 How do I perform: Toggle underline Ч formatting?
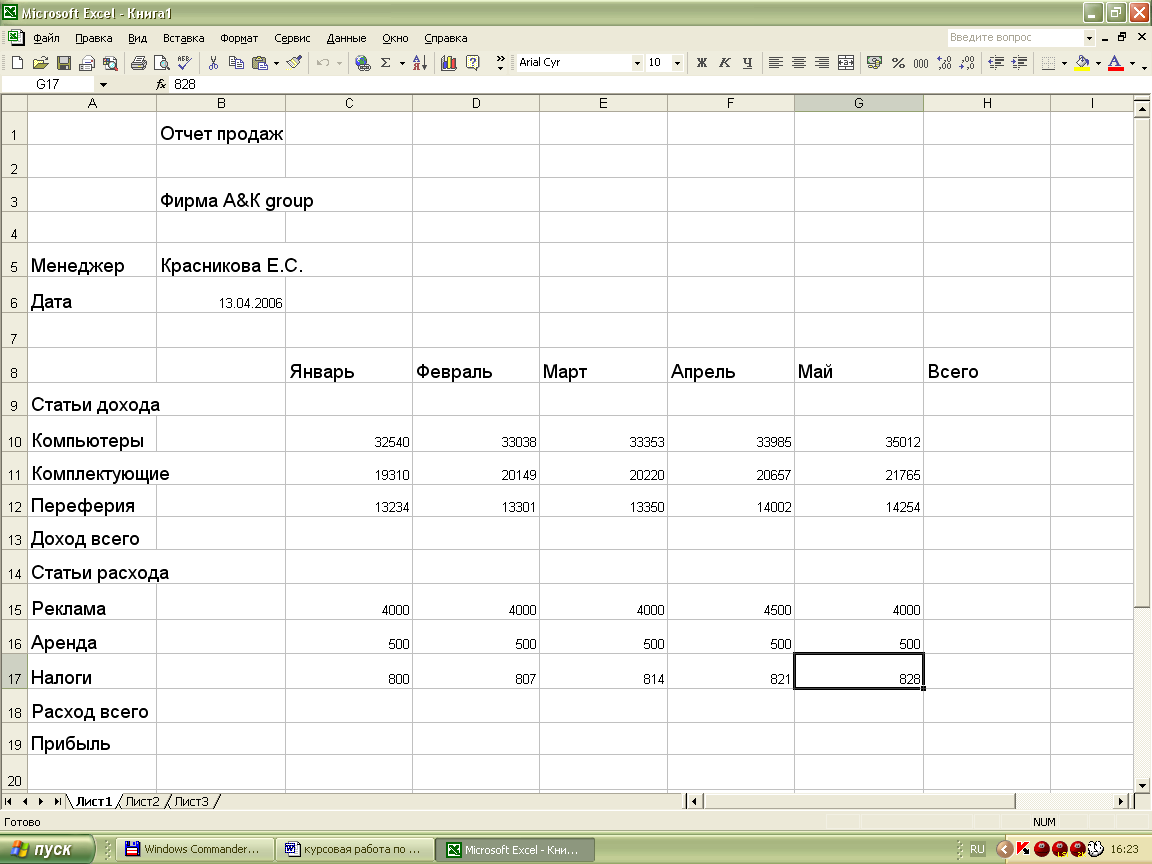pyautogui.click(x=747, y=63)
